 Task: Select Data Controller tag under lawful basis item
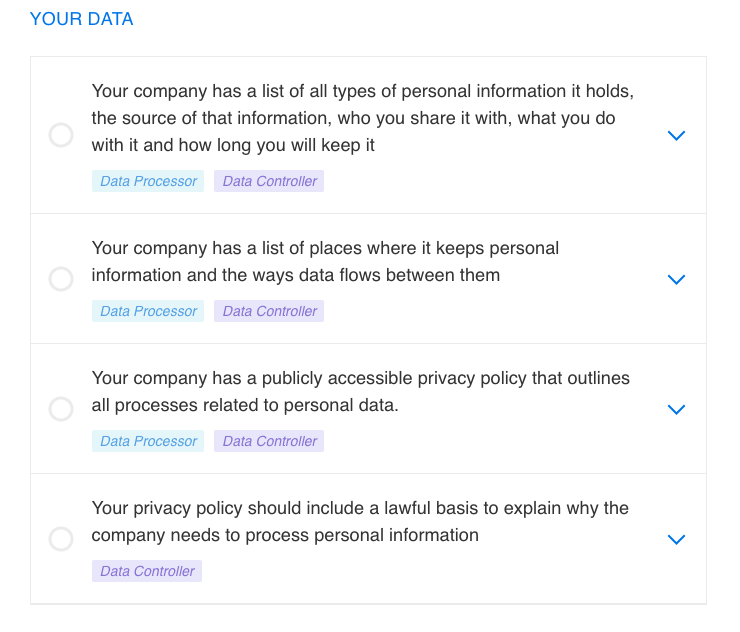click(147, 571)
